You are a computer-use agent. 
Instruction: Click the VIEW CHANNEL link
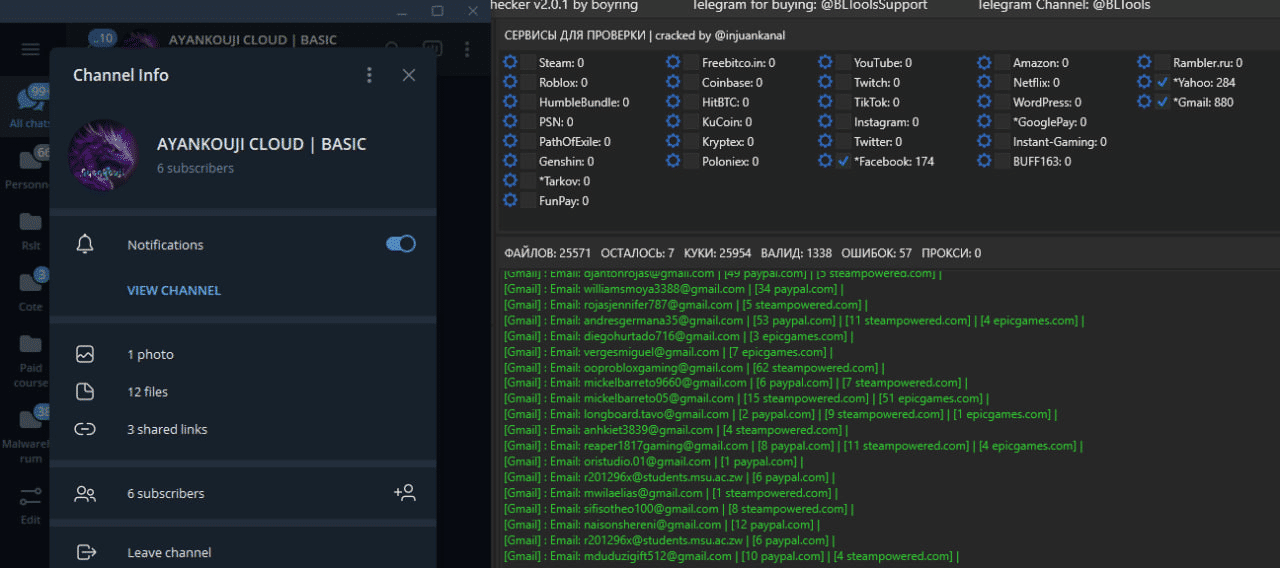coord(174,290)
